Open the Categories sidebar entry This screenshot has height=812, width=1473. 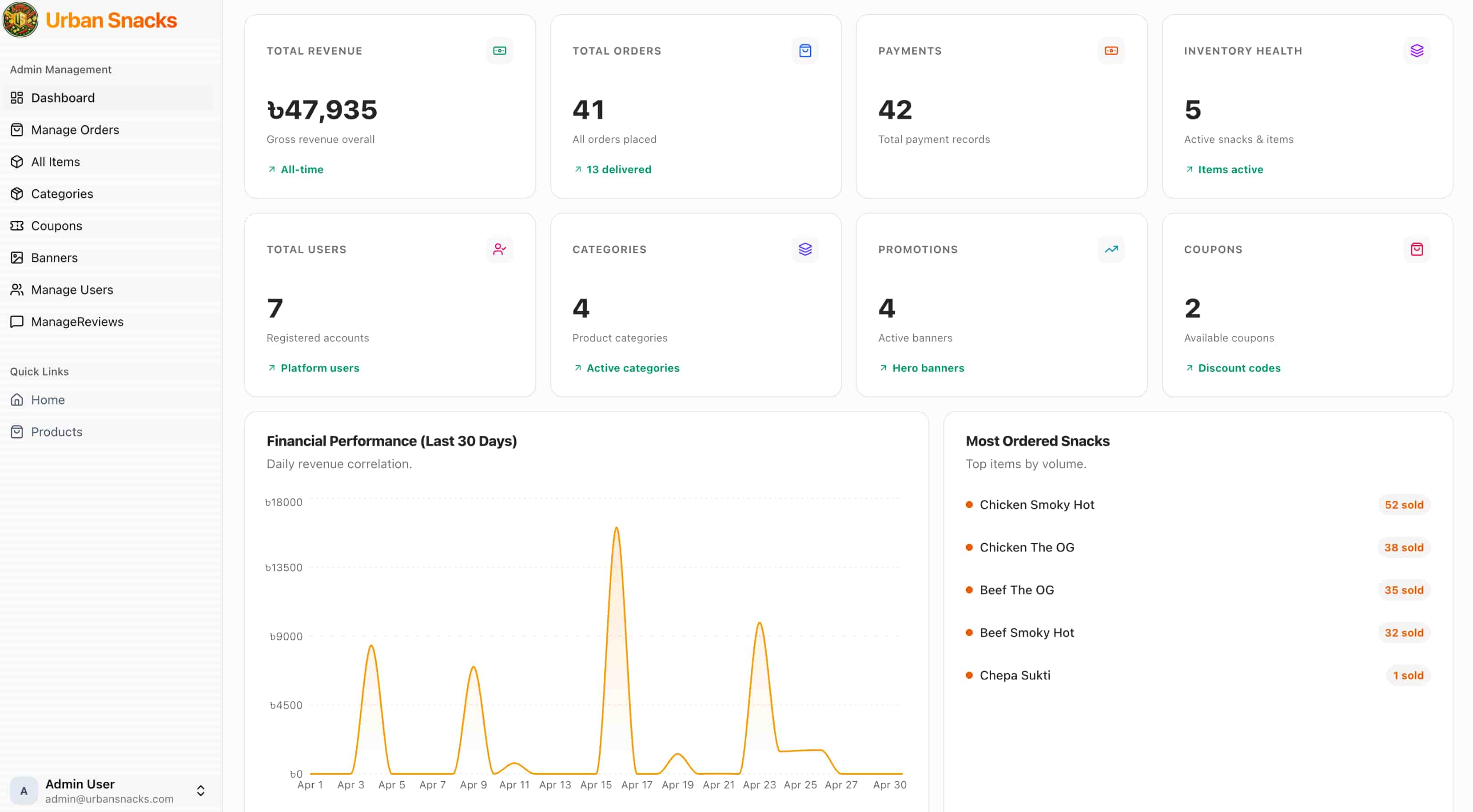point(109,194)
